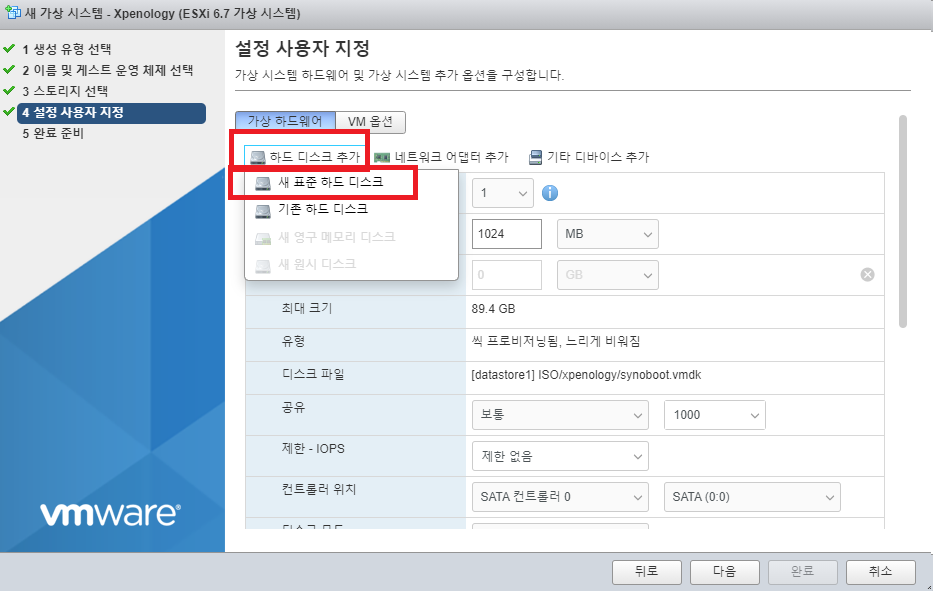Viewport: 933px width, 595px height.
Task: Open the CPU count dropdown showing 1
Action: [x=503, y=193]
